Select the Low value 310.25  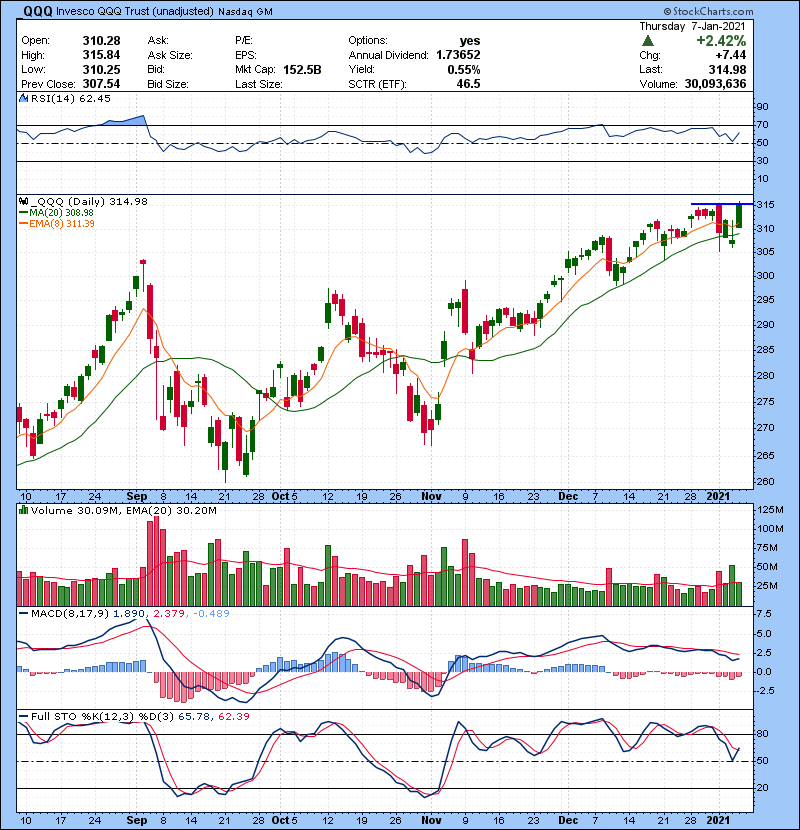pos(101,70)
